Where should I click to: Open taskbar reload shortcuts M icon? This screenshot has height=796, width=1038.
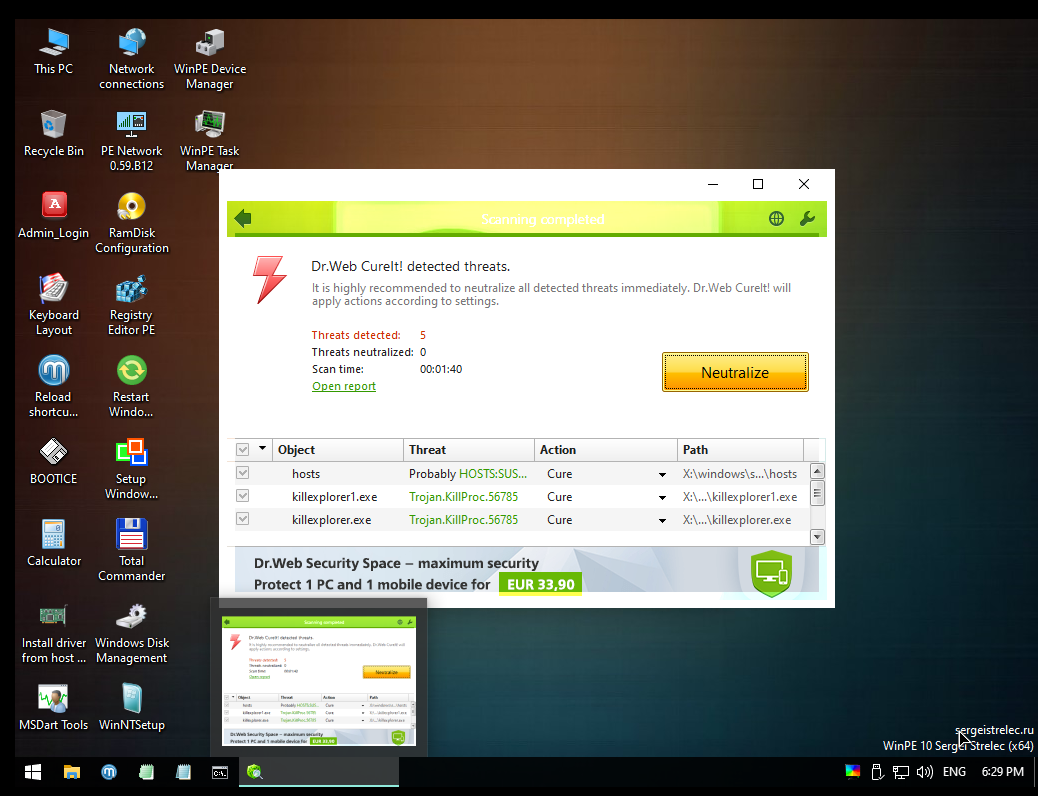[109, 772]
